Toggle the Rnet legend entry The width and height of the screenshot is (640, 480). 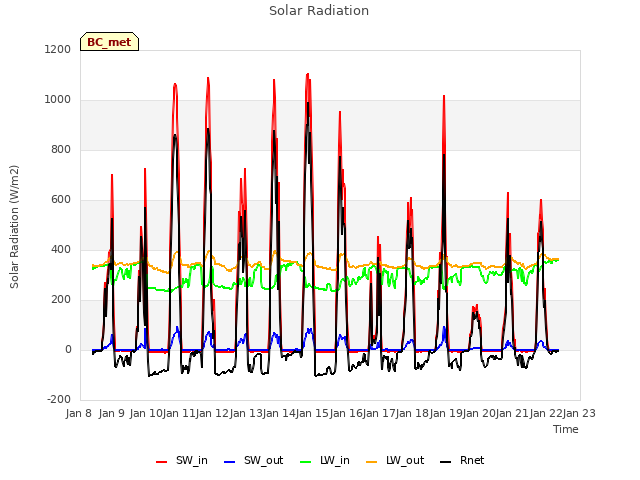(x=462, y=460)
